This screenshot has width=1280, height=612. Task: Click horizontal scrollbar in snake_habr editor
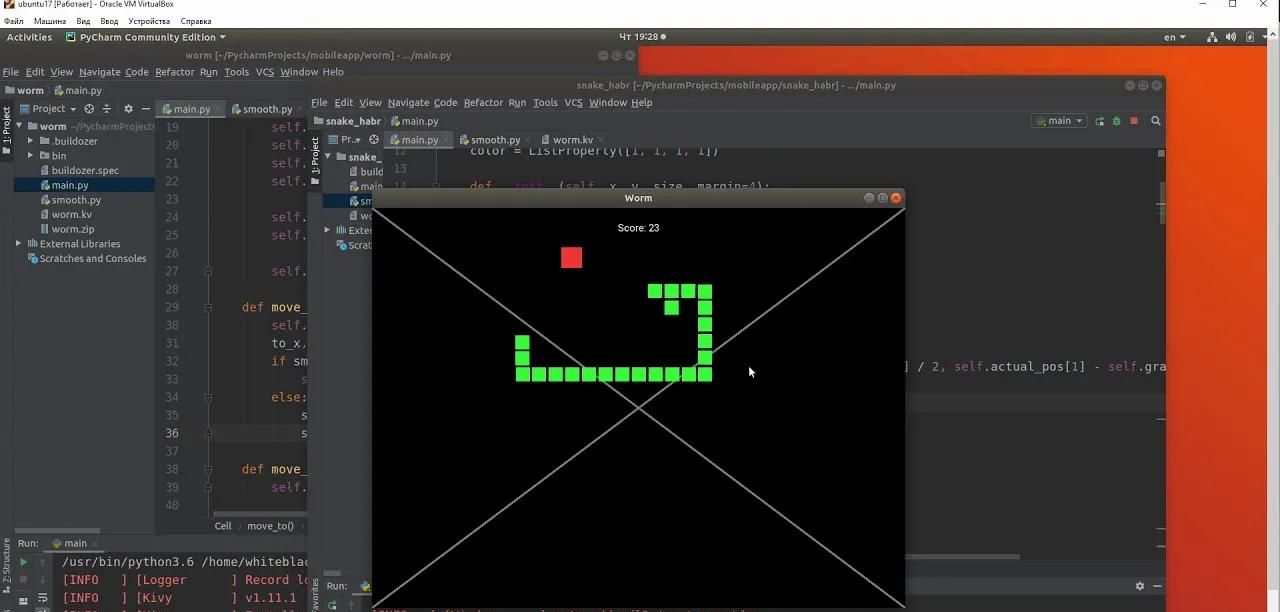962,557
